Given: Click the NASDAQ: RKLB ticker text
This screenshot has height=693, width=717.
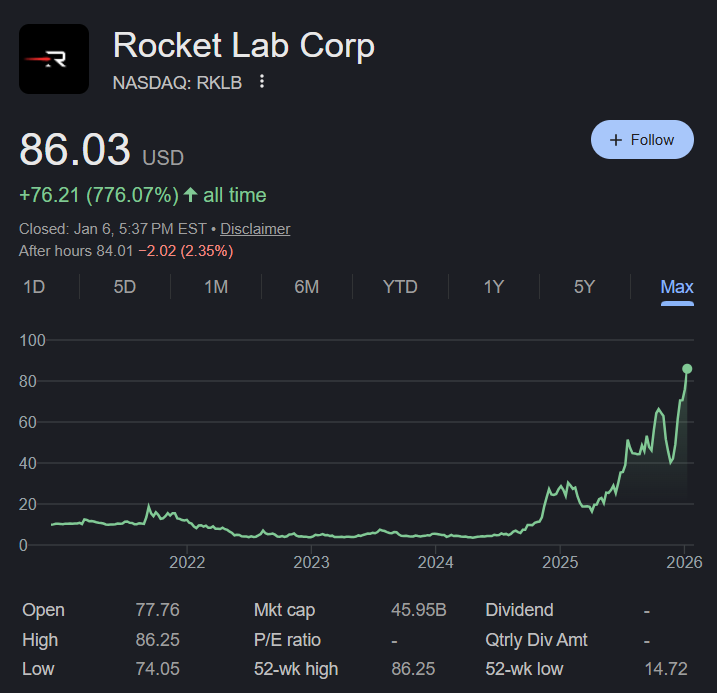Looking at the screenshot, I should 177,83.
